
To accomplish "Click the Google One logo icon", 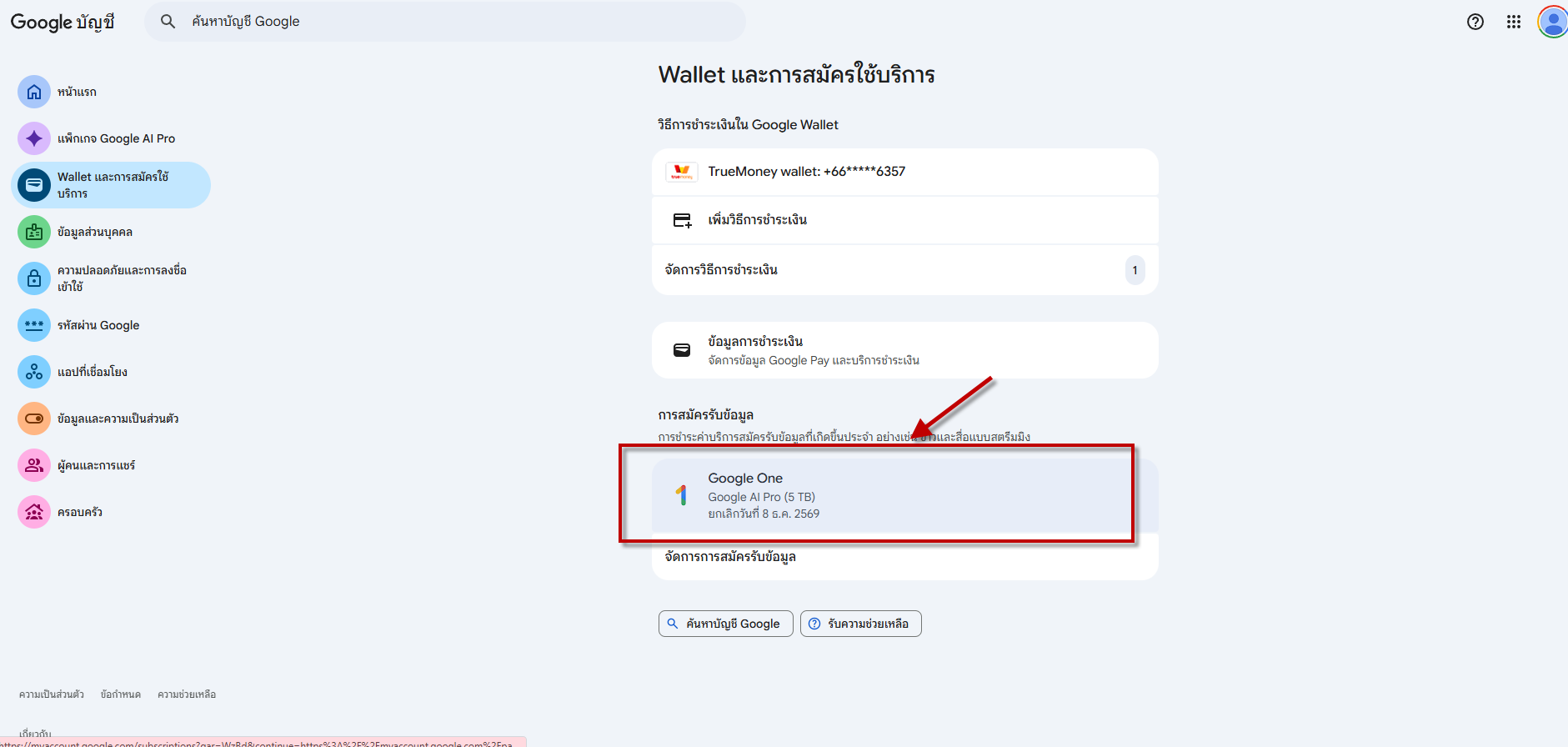I will coord(682,495).
